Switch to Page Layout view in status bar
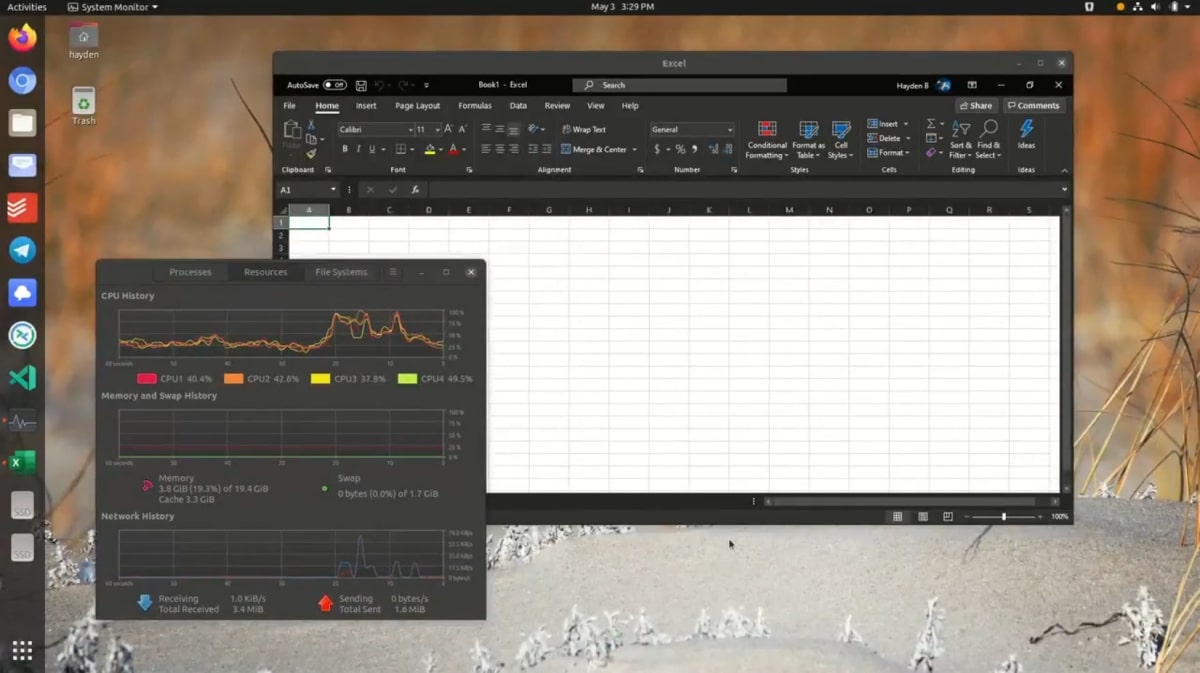1200x673 pixels. pyautogui.click(x=922, y=517)
